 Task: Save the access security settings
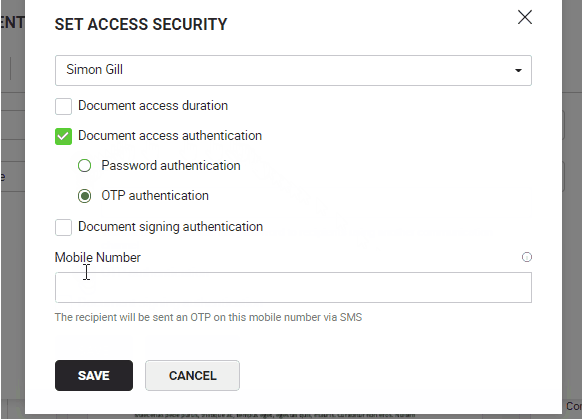tap(94, 375)
